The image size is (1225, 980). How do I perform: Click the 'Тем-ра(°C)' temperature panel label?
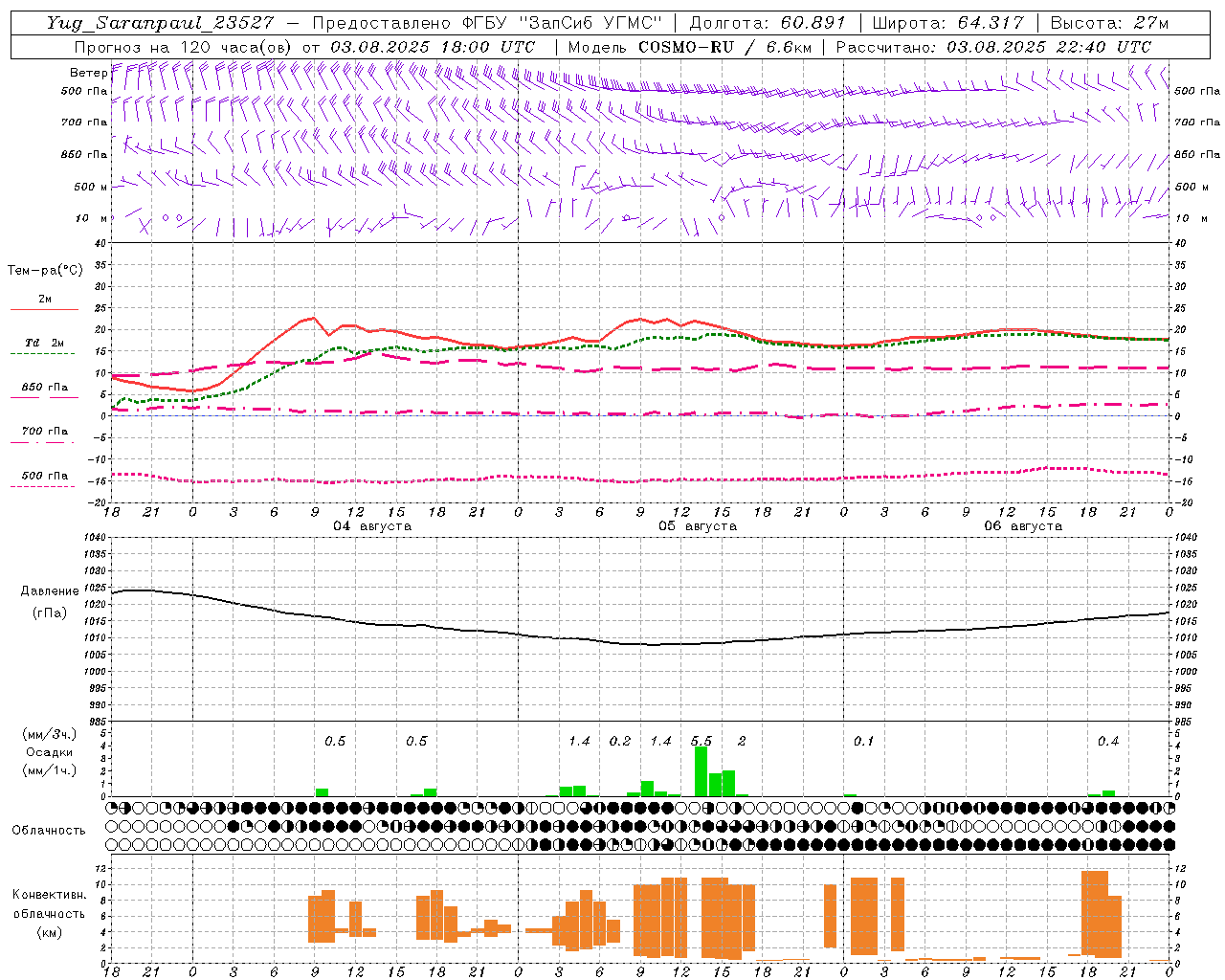point(45,270)
